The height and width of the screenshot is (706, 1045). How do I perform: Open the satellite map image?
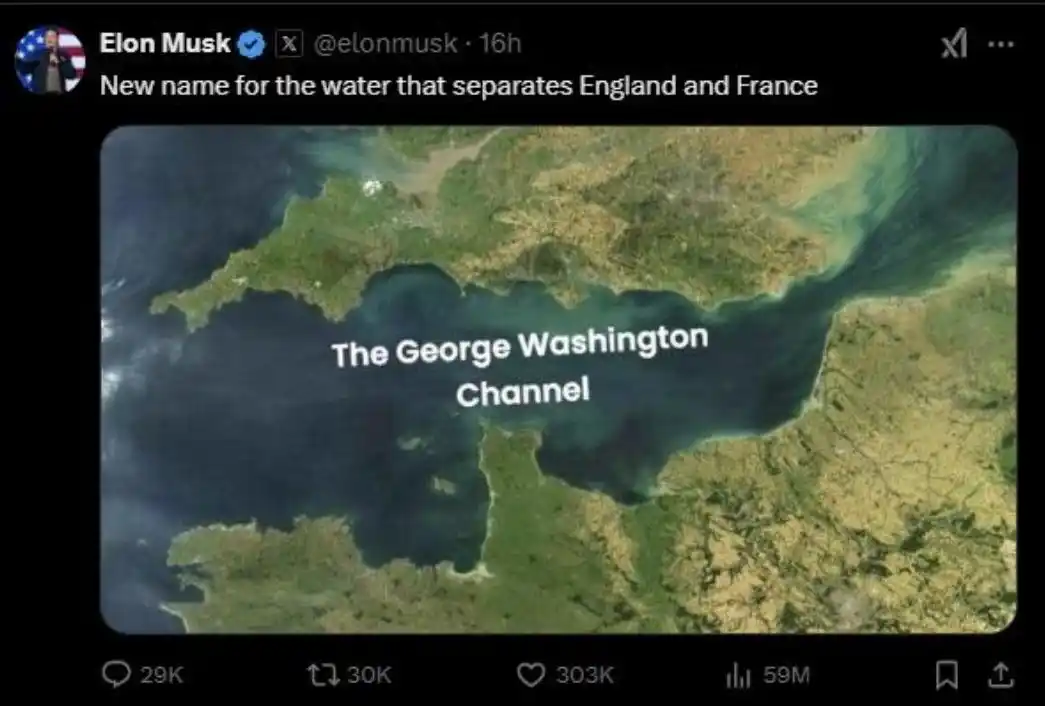click(558, 380)
